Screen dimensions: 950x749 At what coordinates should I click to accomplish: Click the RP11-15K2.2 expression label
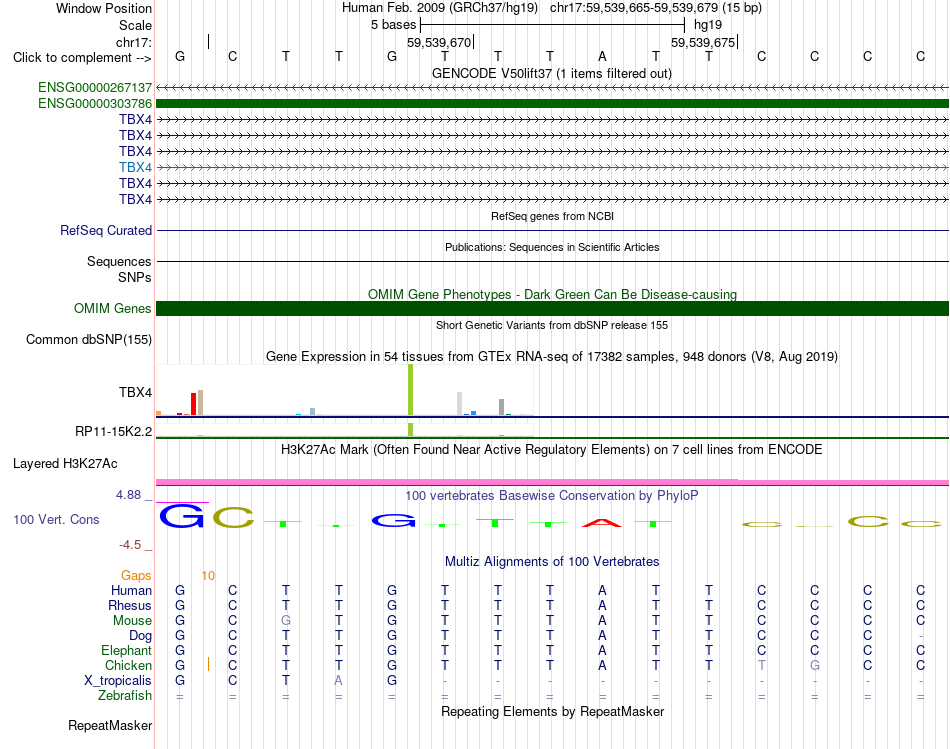pyautogui.click(x=113, y=431)
